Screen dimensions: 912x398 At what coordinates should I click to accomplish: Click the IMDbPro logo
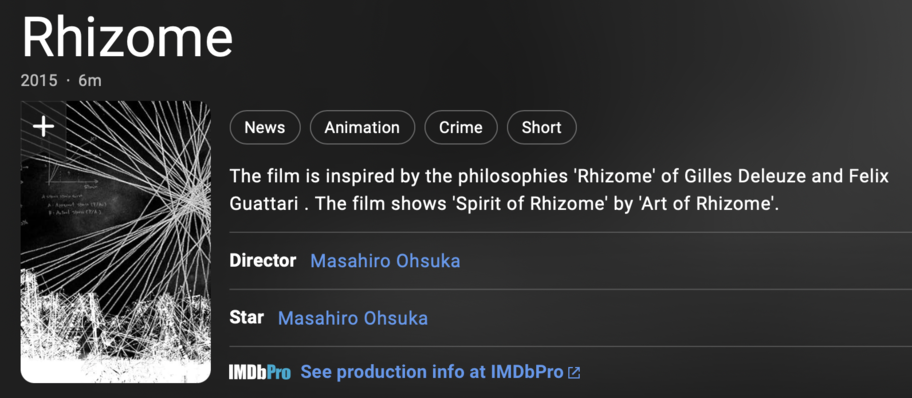click(260, 372)
